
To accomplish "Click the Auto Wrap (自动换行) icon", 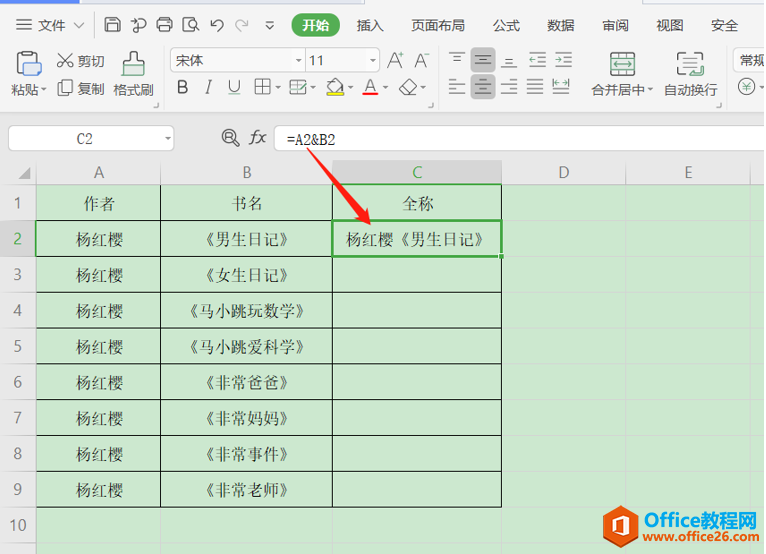I will [x=690, y=64].
